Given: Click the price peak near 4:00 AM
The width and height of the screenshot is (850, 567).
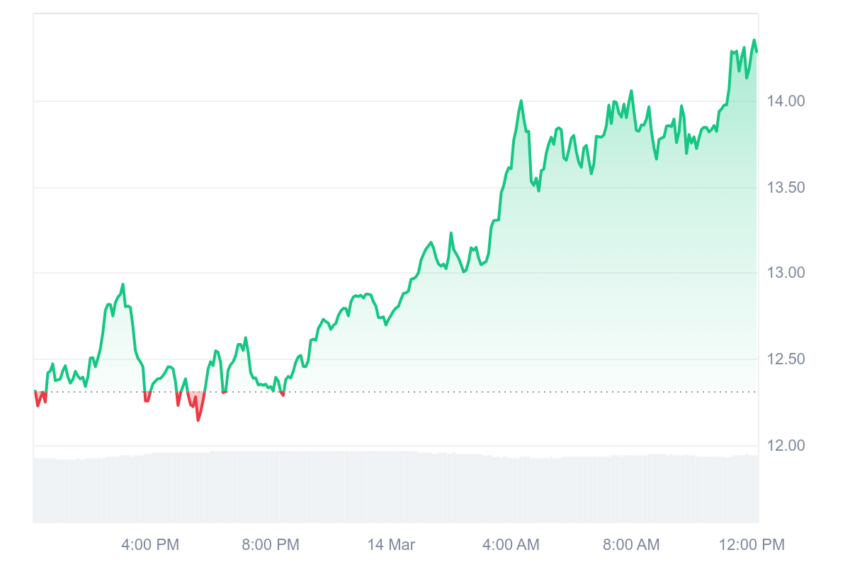Looking at the screenshot, I should 521,101.
